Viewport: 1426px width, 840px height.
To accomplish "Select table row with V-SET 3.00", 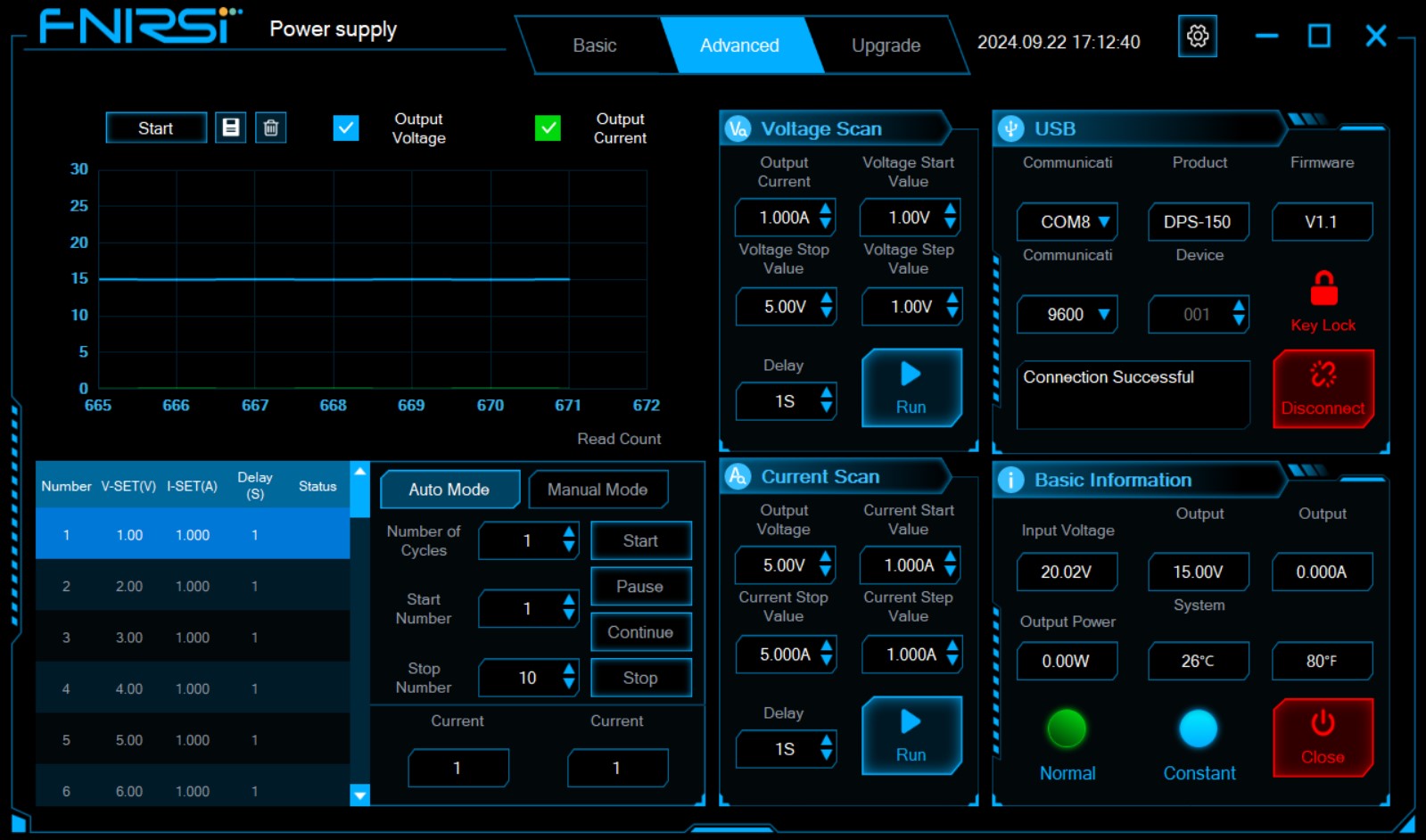I will click(x=193, y=638).
